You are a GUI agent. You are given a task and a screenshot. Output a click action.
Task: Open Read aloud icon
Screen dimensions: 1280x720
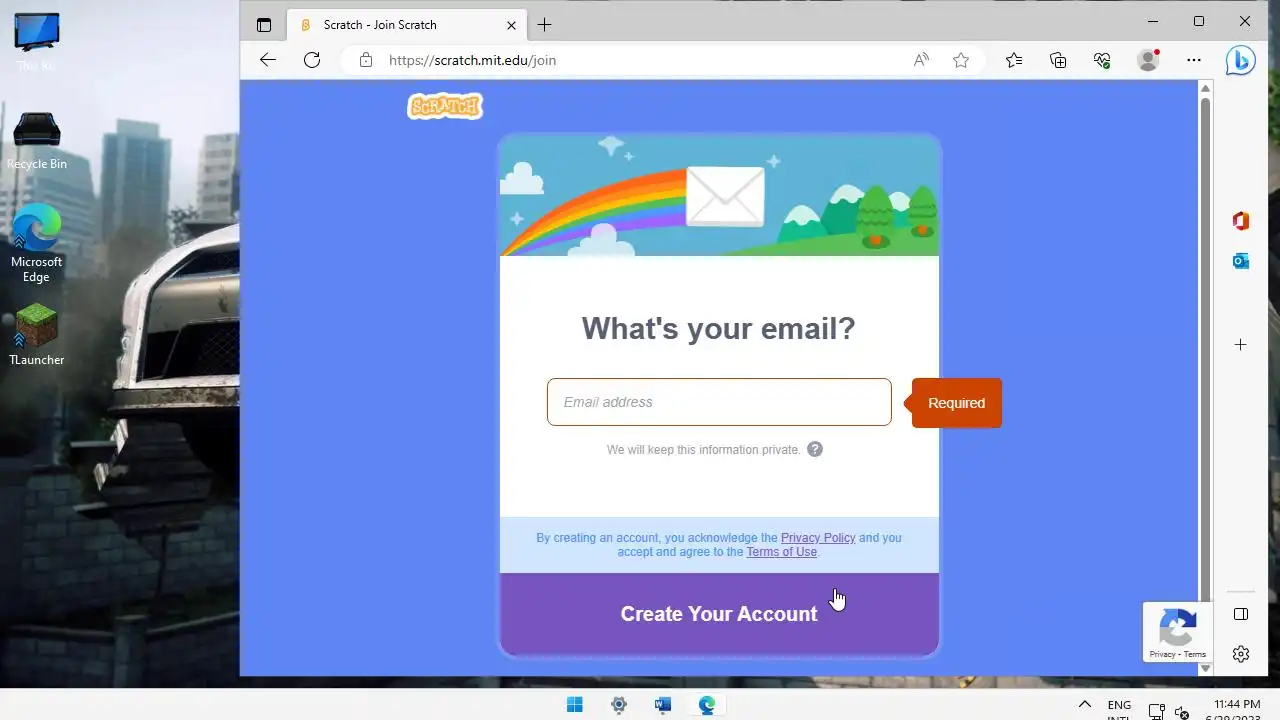(x=921, y=60)
